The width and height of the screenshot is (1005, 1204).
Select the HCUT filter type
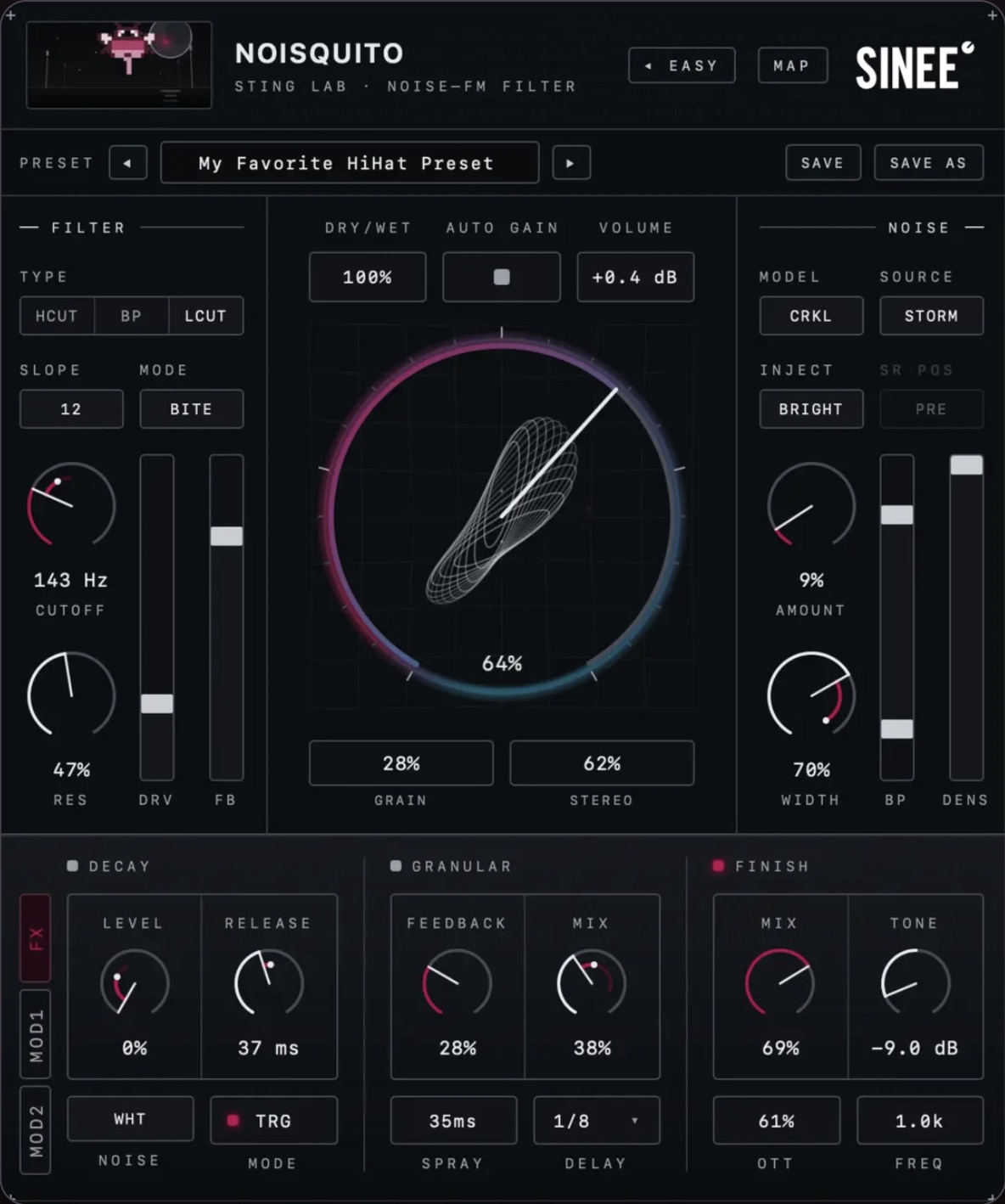[x=57, y=316]
